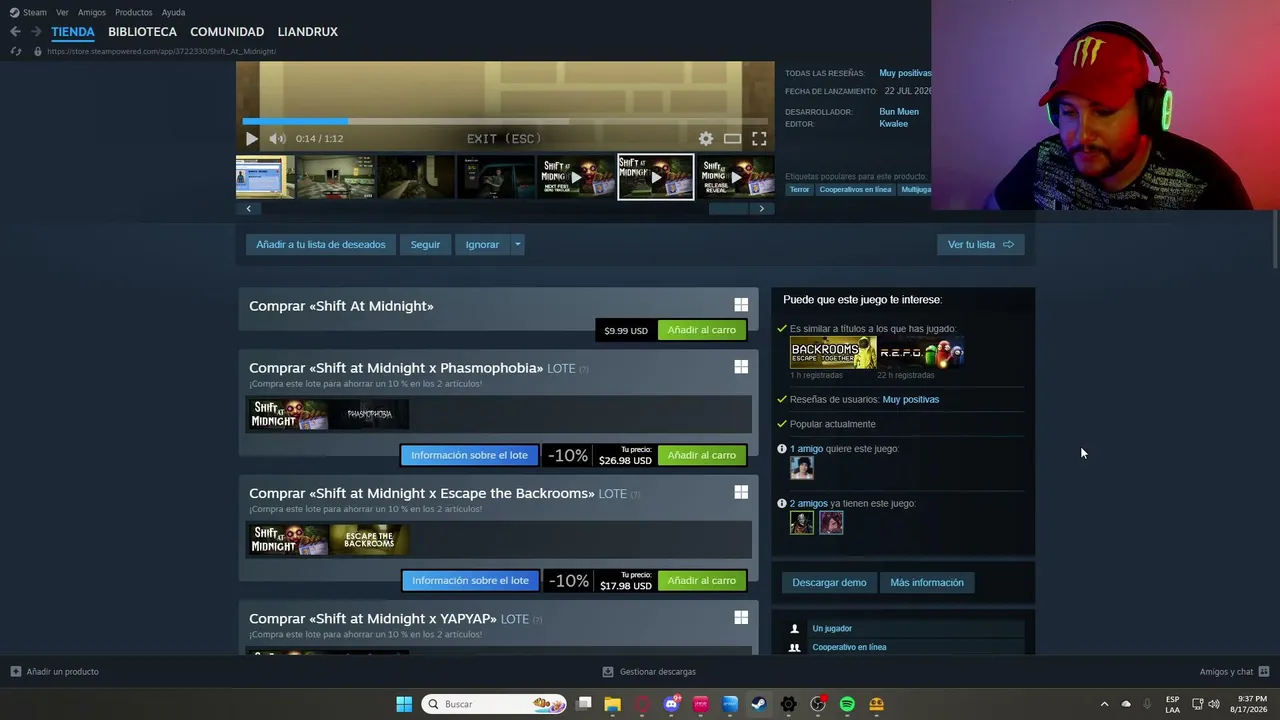Mute the trailer volume speaker icon
Screen dimensions: 1280x720
click(277, 139)
